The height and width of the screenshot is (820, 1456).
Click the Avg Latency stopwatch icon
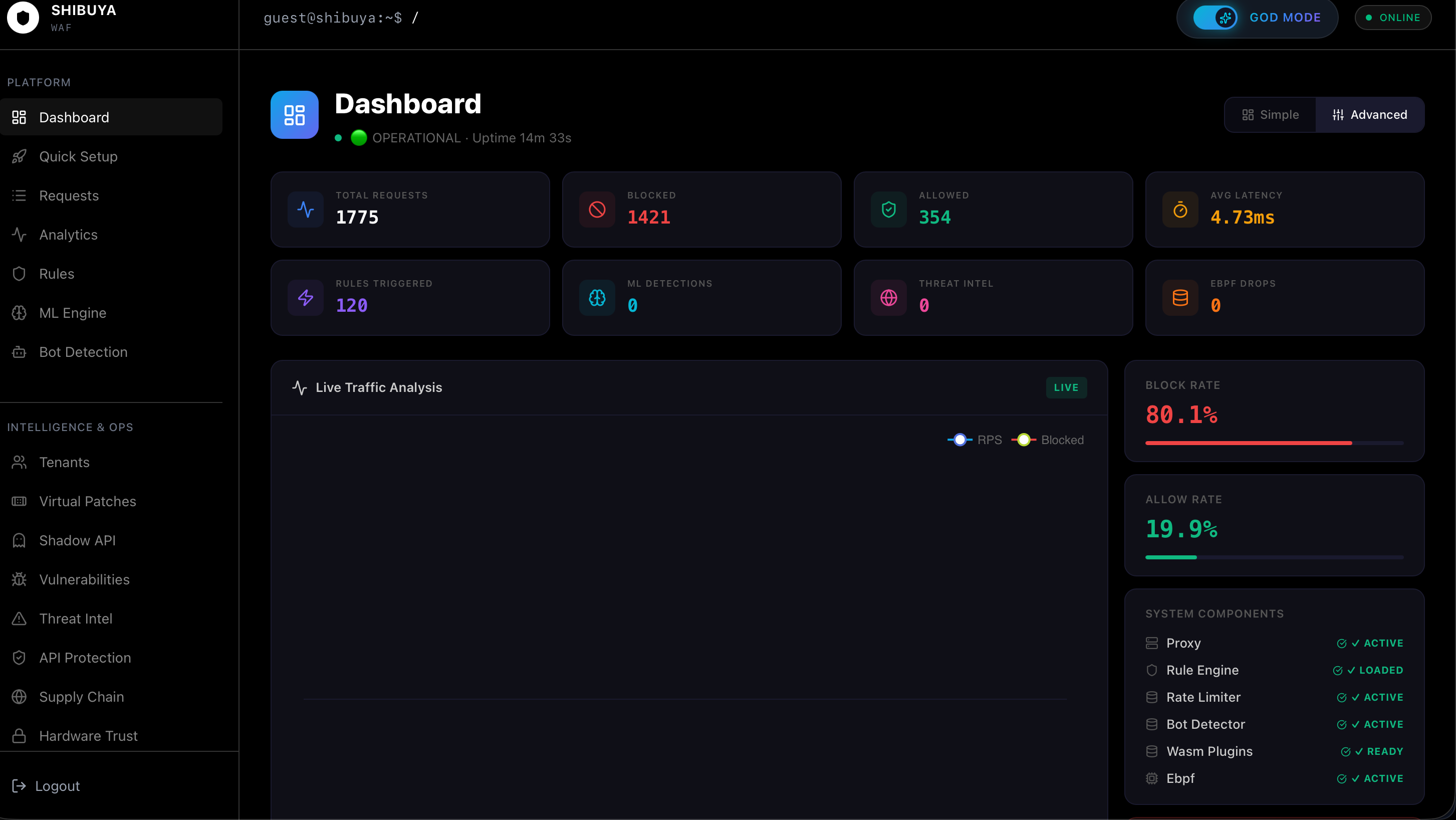tap(1180, 210)
